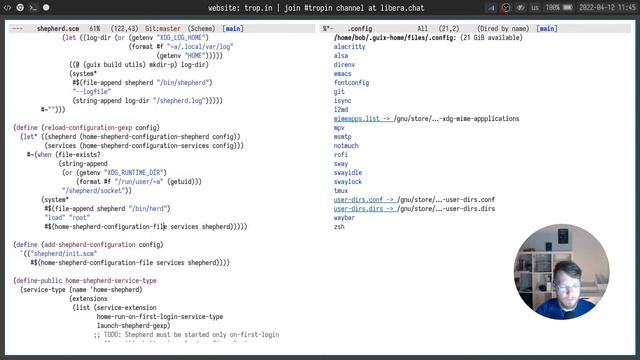Click the white circle workspace icon
Image resolution: width=640 pixels, height=360 pixels.
point(46,7)
